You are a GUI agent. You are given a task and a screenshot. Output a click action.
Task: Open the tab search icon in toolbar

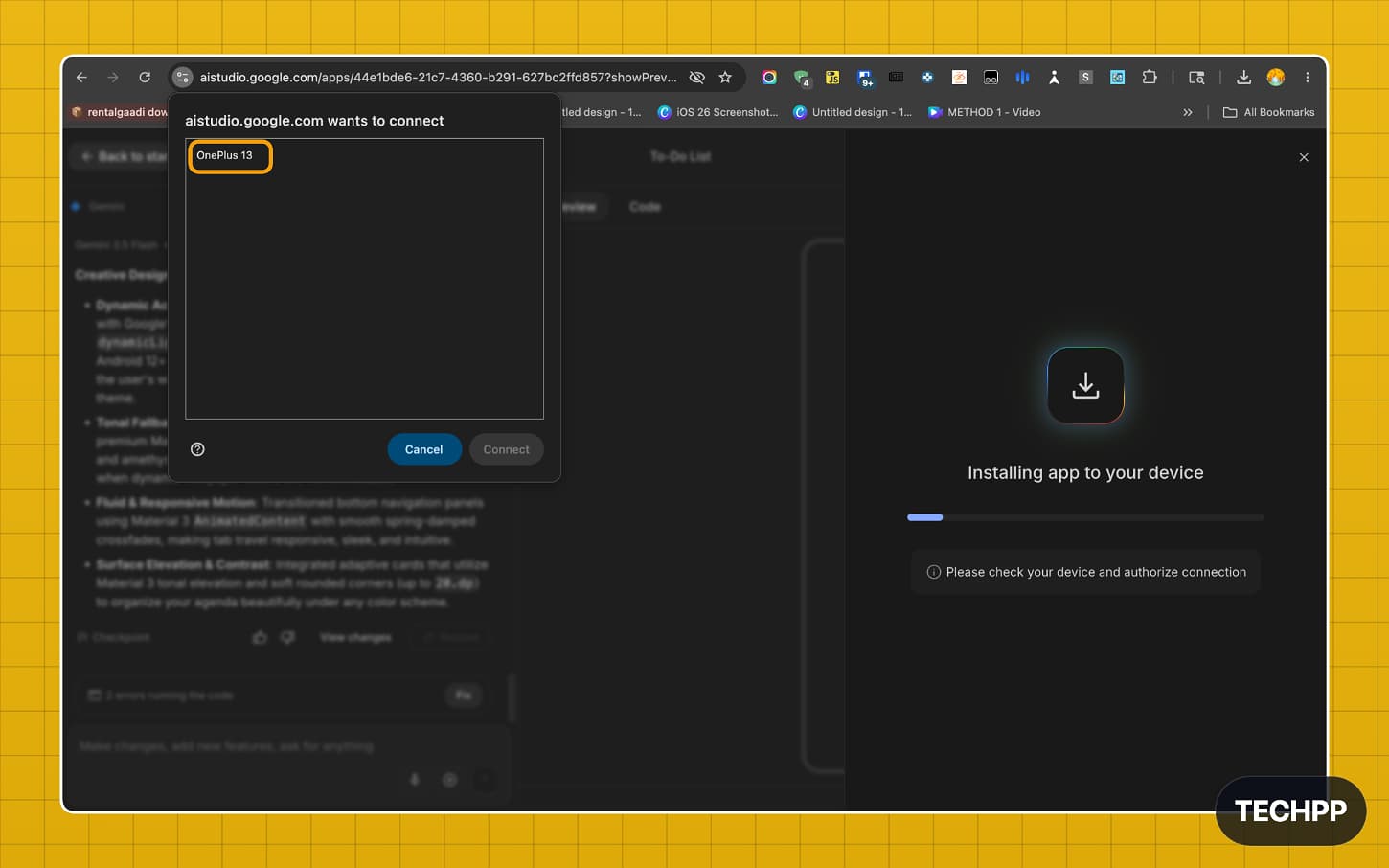(1196, 78)
